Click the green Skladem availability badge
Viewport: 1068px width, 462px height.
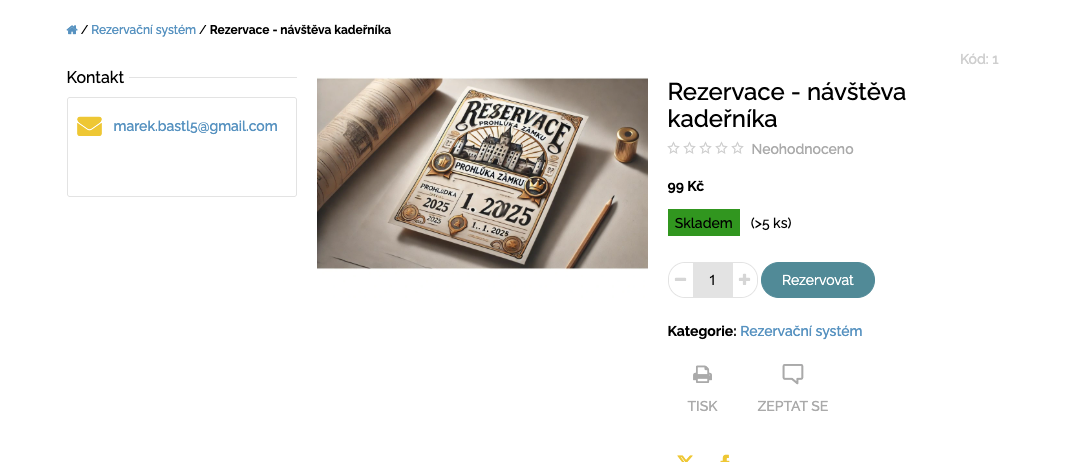click(x=704, y=223)
